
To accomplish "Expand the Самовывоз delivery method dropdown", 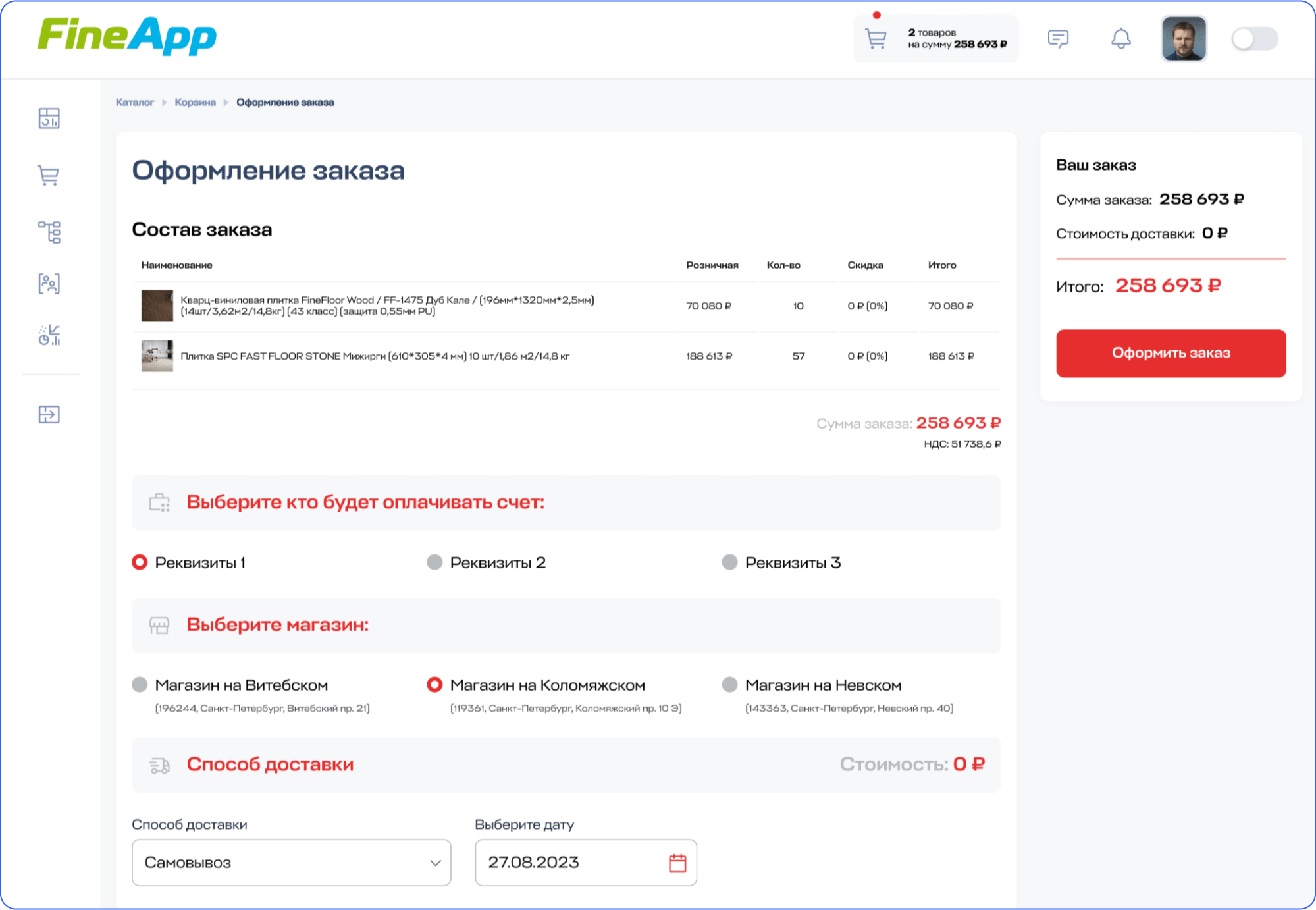I will (291, 863).
